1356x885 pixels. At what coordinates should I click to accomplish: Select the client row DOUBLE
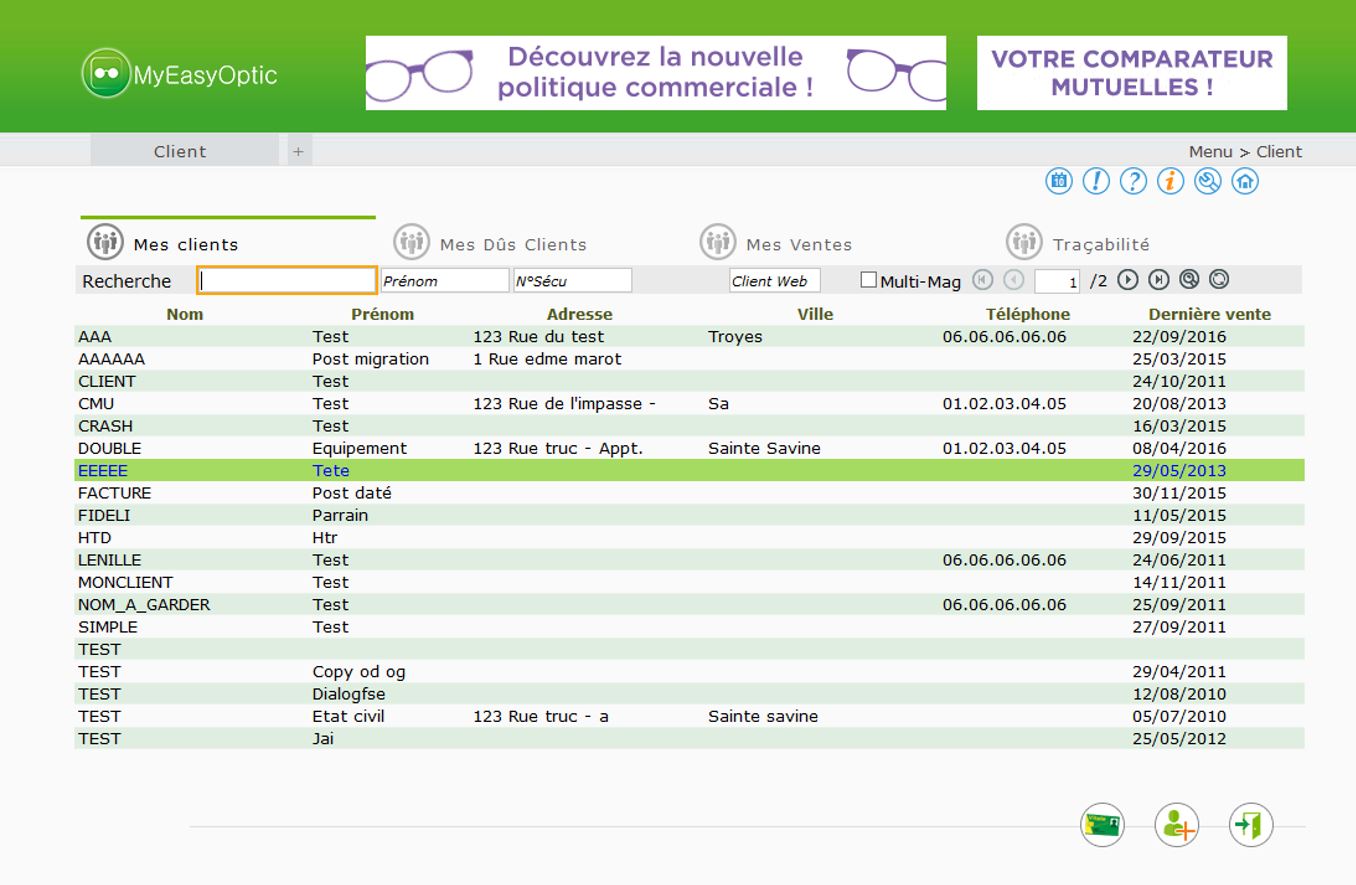[689, 448]
